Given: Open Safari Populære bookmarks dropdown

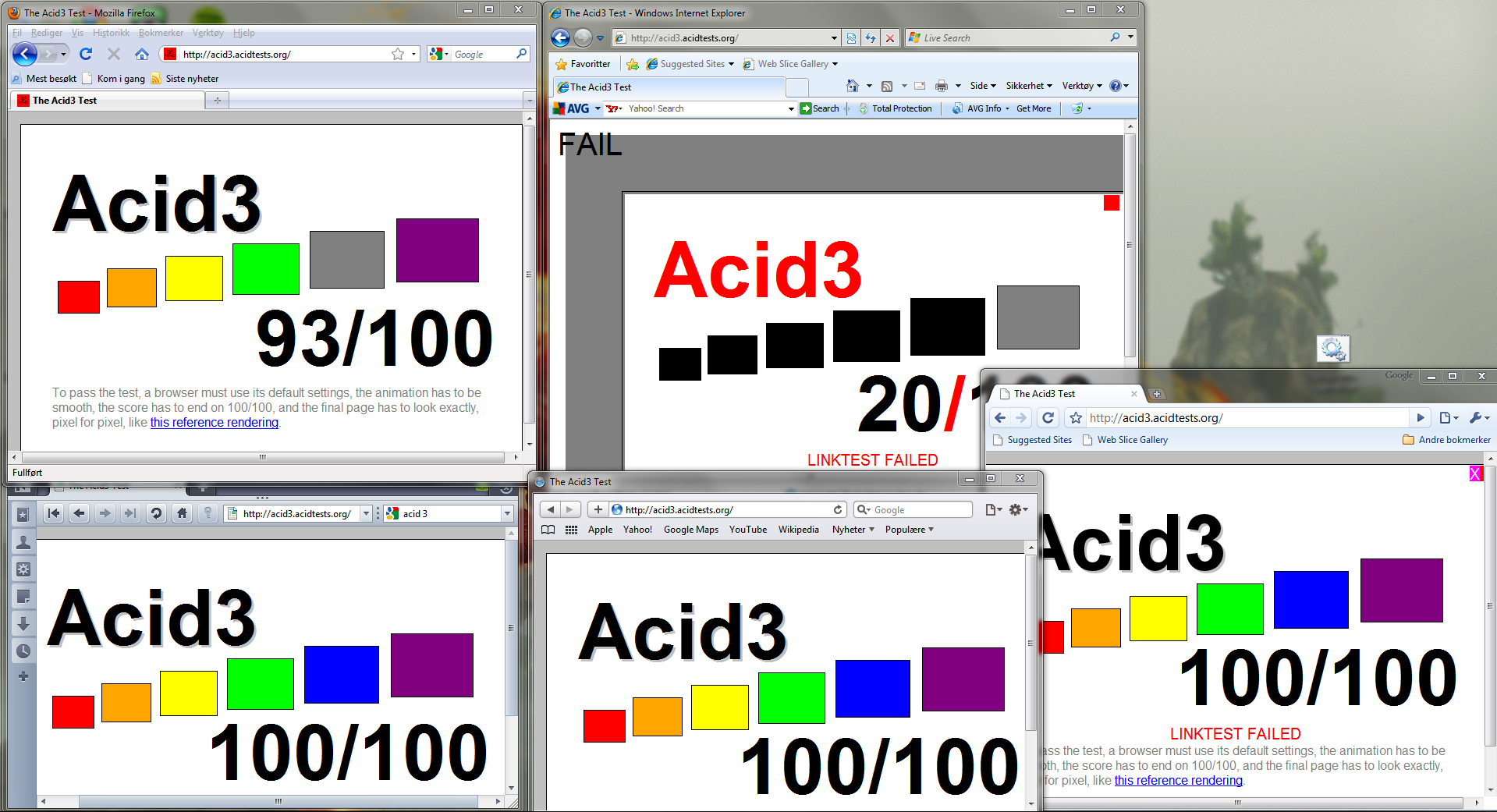Looking at the screenshot, I should click(909, 530).
